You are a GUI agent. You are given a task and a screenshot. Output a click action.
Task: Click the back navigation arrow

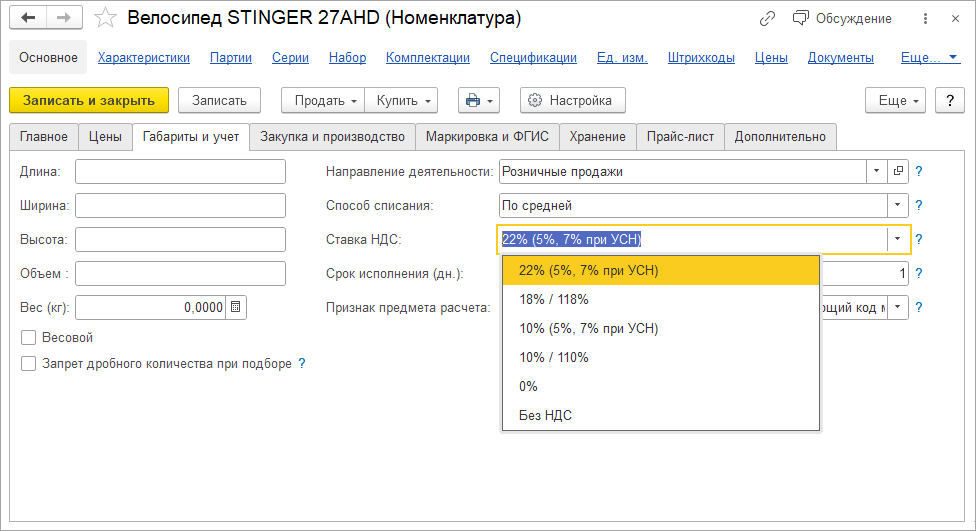[x=29, y=18]
